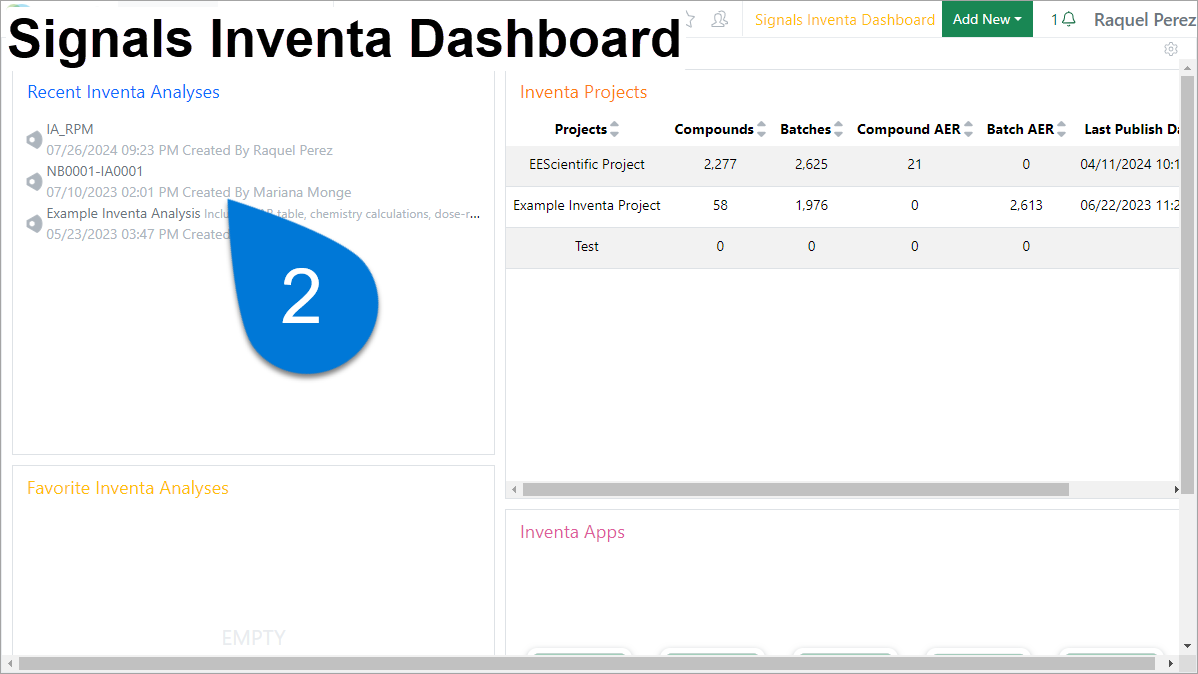Click the Batch AER sort arrows

(1059, 128)
